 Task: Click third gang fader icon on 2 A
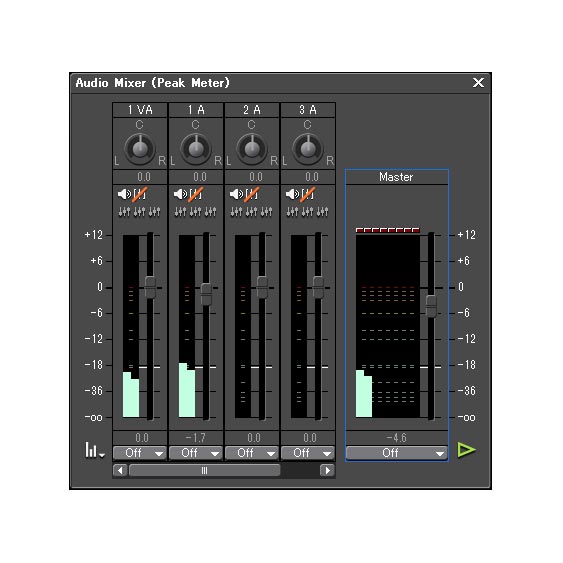[266, 212]
